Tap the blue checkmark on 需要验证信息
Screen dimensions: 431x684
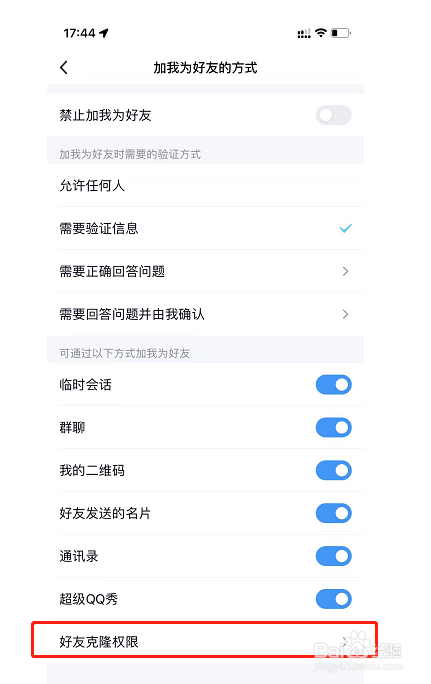[345, 228]
